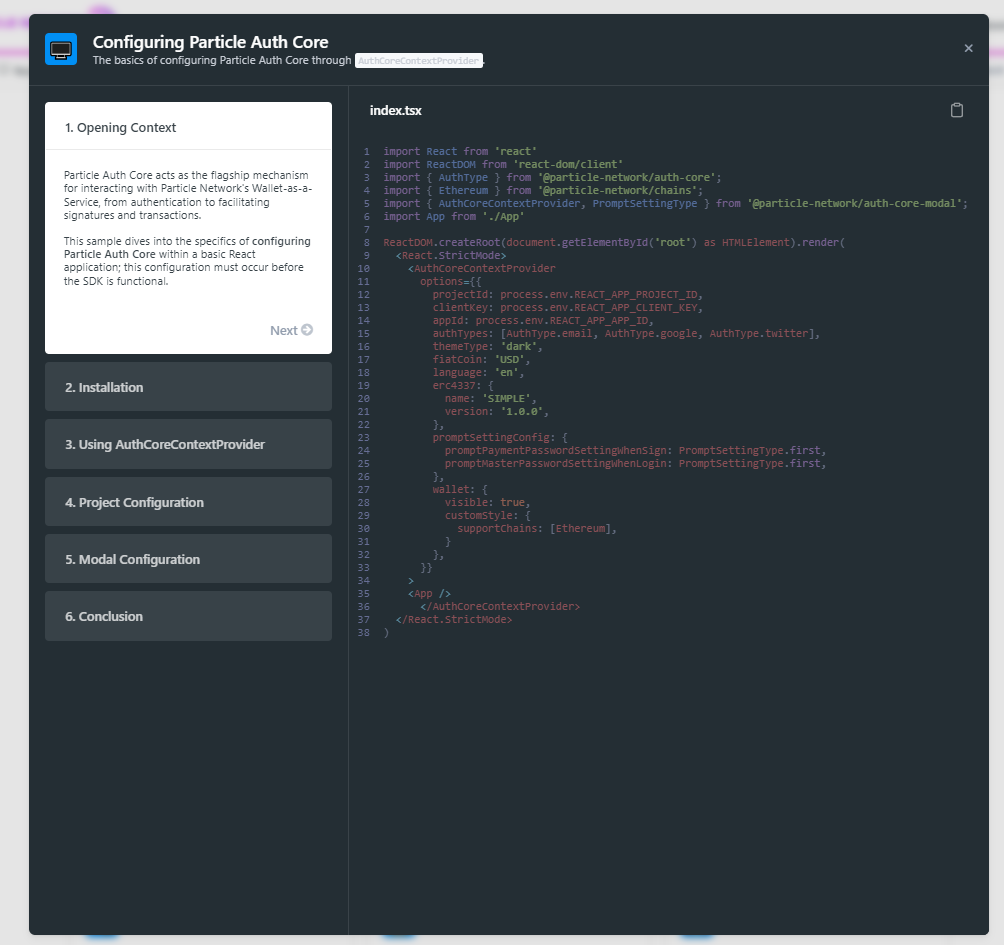The height and width of the screenshot is (945, 1004).
Task: Click the '@particle-network/auth-core-modal' import string
Action: click(x=857, y=203)
